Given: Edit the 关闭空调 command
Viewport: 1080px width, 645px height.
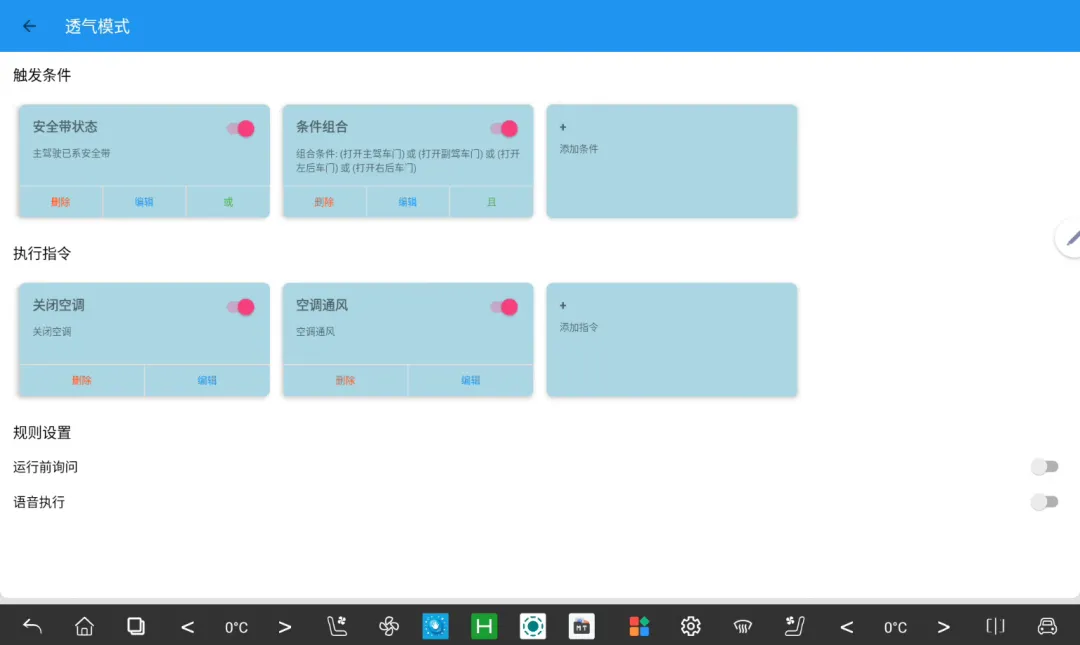Looking at the screenshot, I should pos(207,380).
